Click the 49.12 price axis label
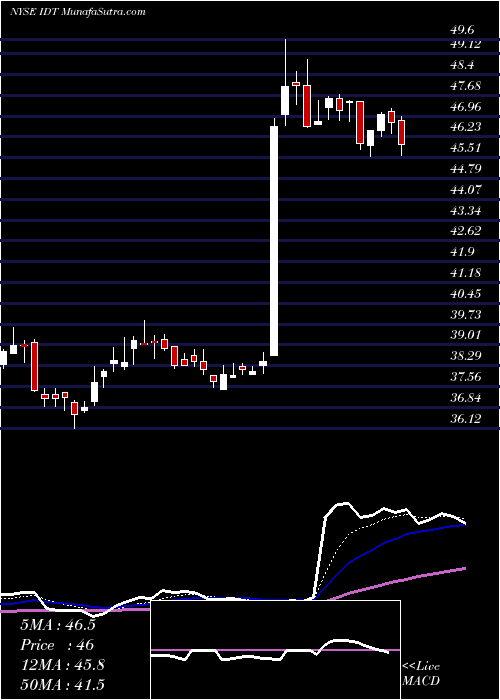 (x=466, y=43)
